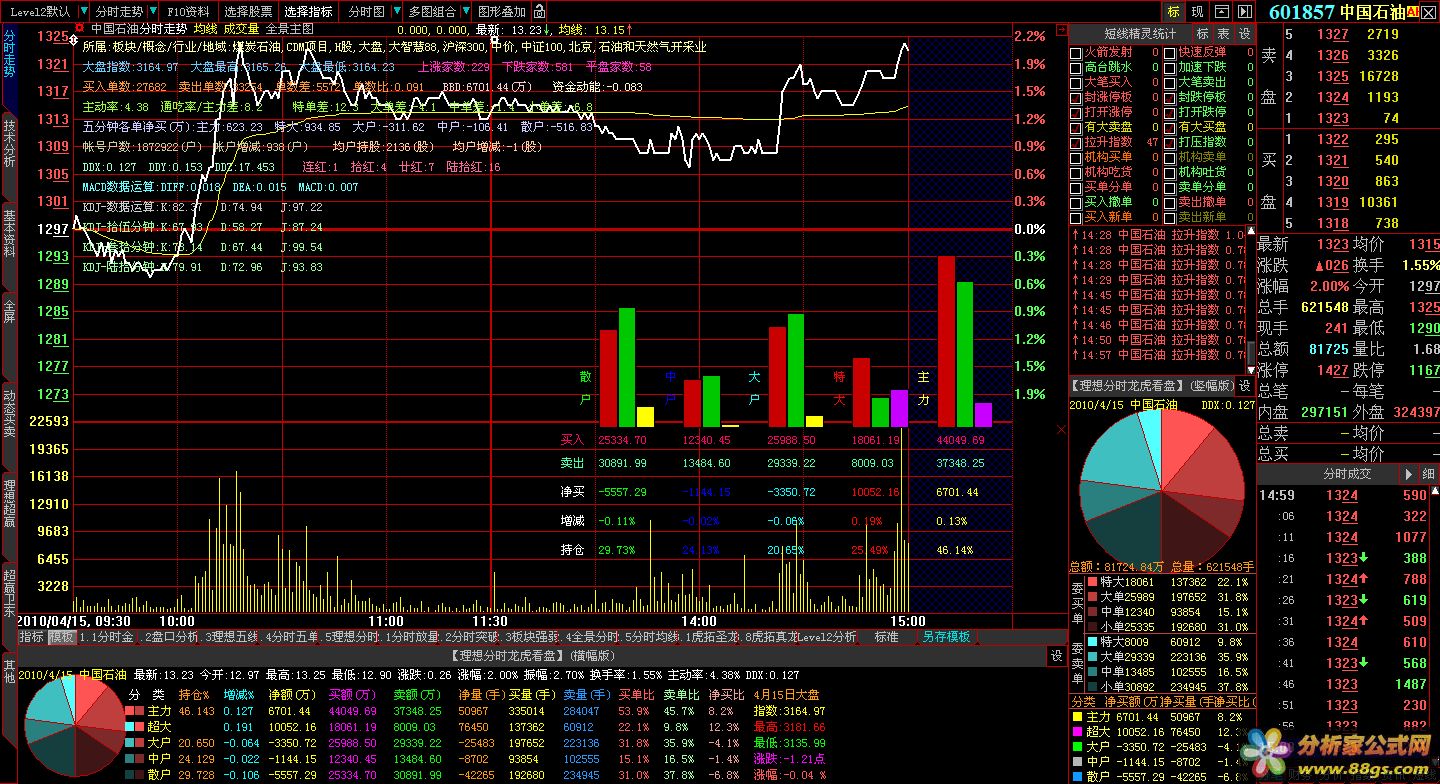Screen dimensions: 1440x784
Task: Click 模板 button in template bar
Action: (x=62, y=637)
